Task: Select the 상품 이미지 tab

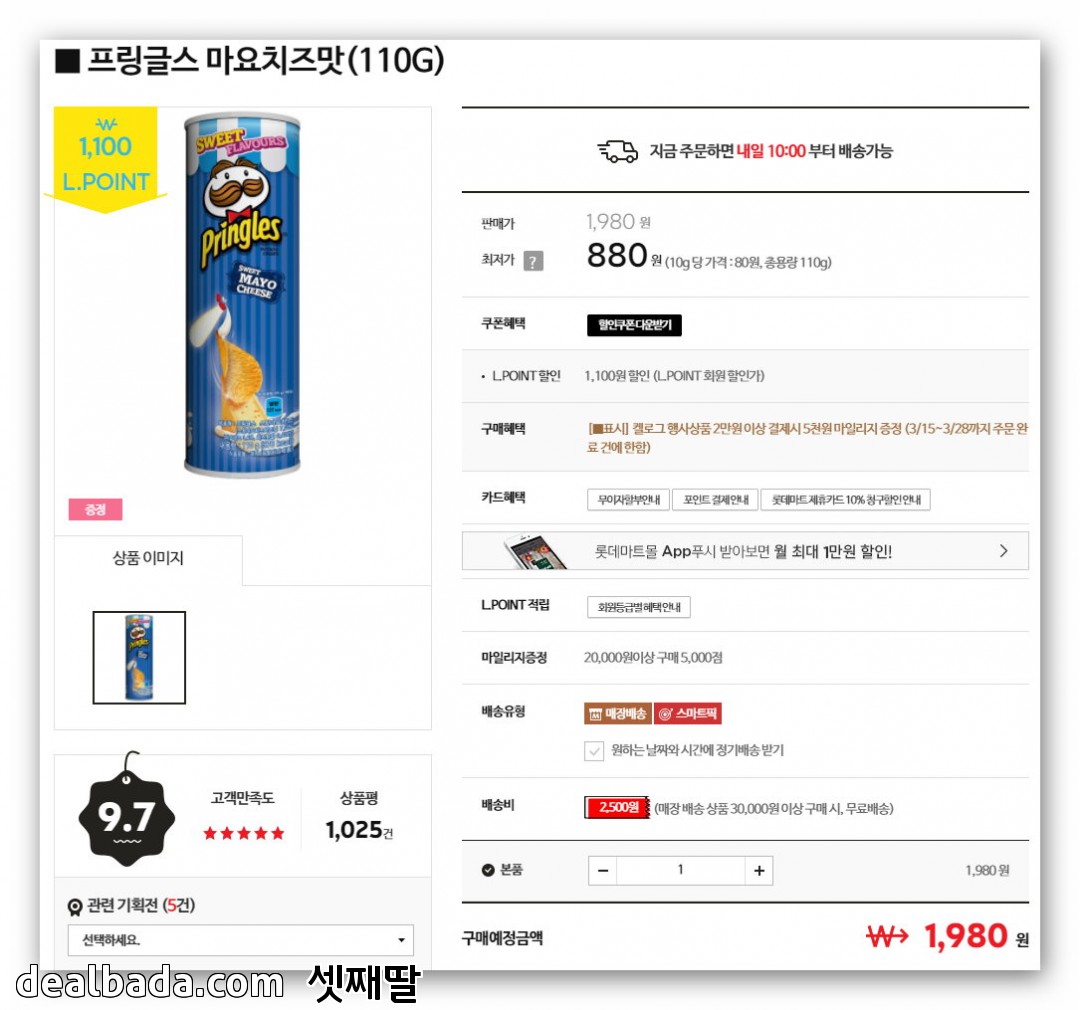Action: tap(148, 559)
